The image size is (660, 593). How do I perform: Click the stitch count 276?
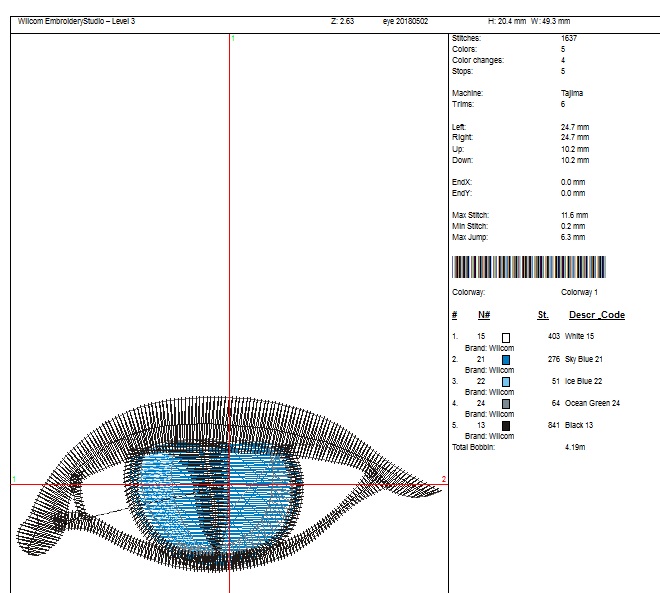point(554,359)
